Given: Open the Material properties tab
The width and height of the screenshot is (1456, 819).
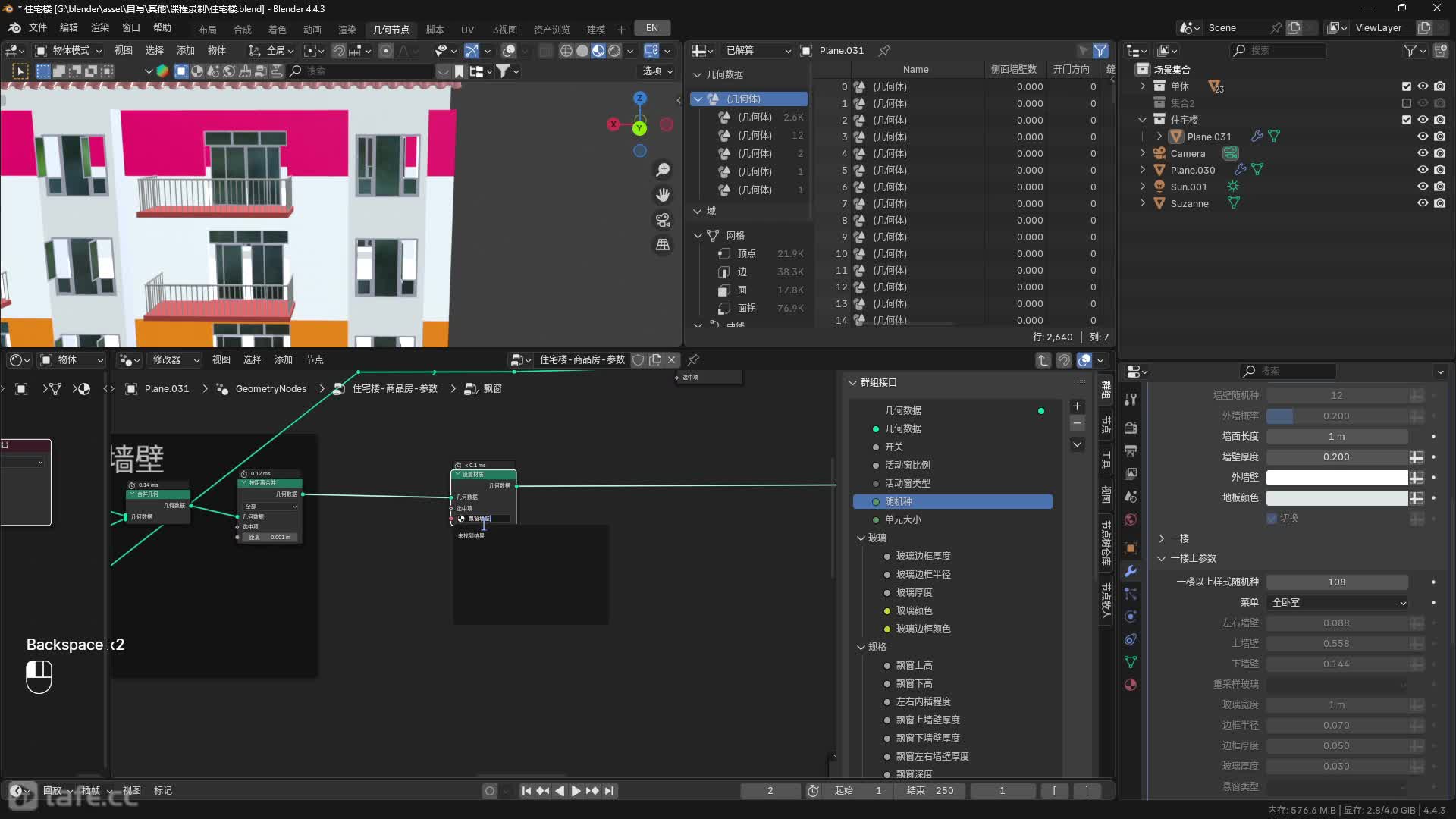Looking at the screenshot, I should click(x=1131, y=685).
